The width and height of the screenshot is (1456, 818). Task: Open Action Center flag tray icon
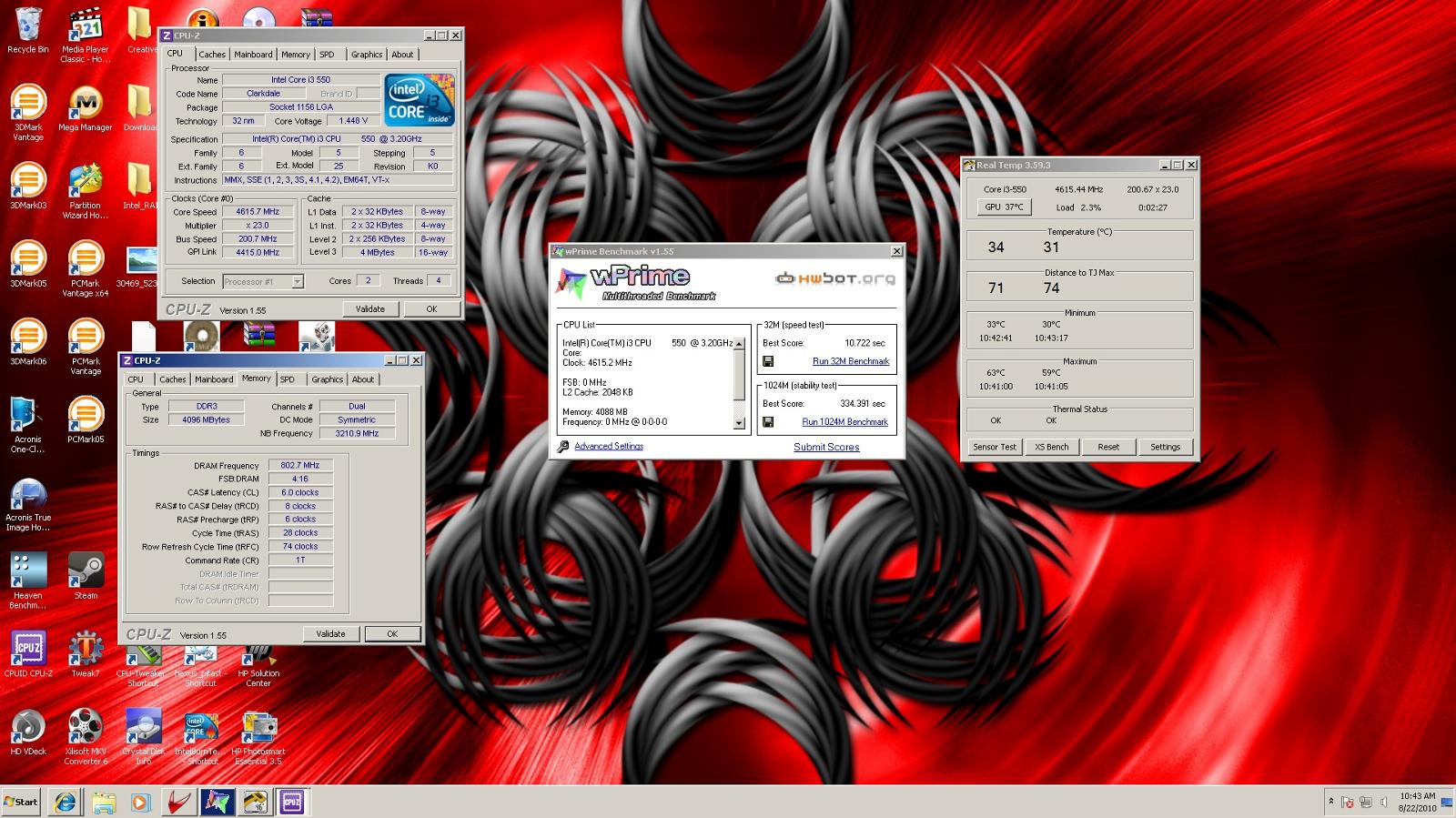(1349, 803)
